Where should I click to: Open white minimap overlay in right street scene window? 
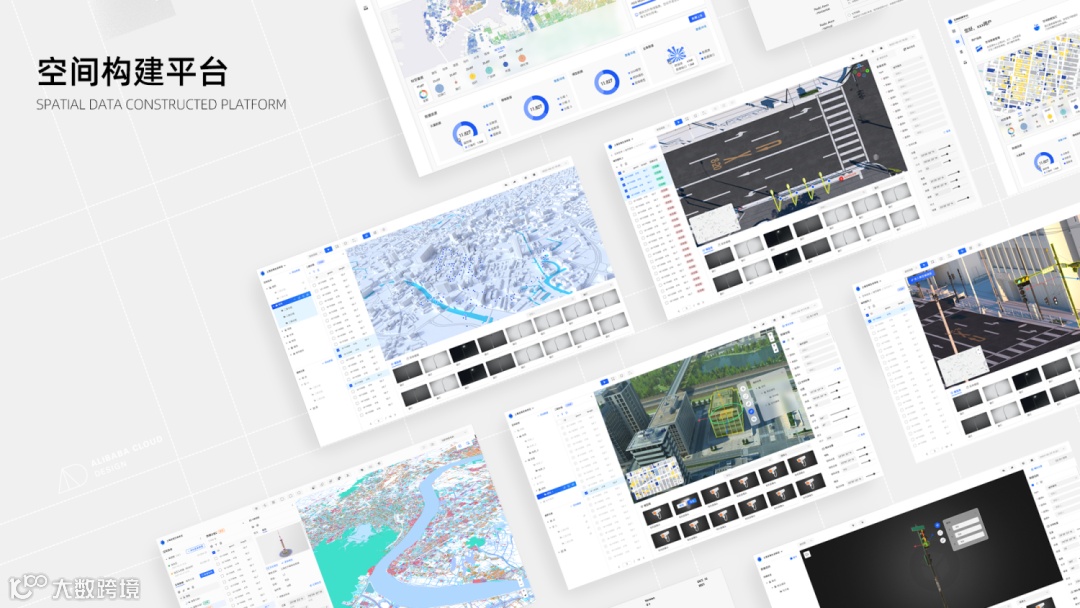click(964, 366)
